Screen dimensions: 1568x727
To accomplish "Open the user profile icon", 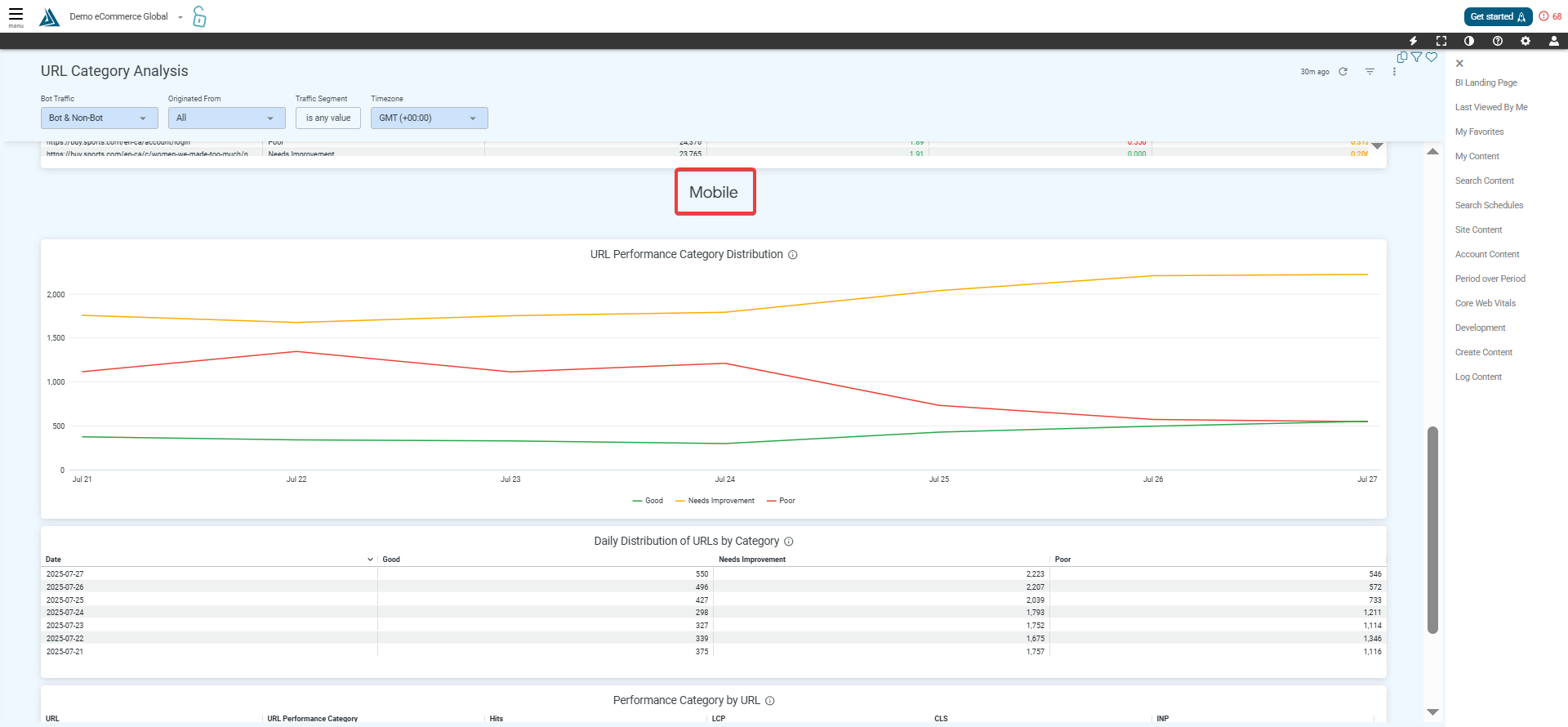I will pos(1553,41).
